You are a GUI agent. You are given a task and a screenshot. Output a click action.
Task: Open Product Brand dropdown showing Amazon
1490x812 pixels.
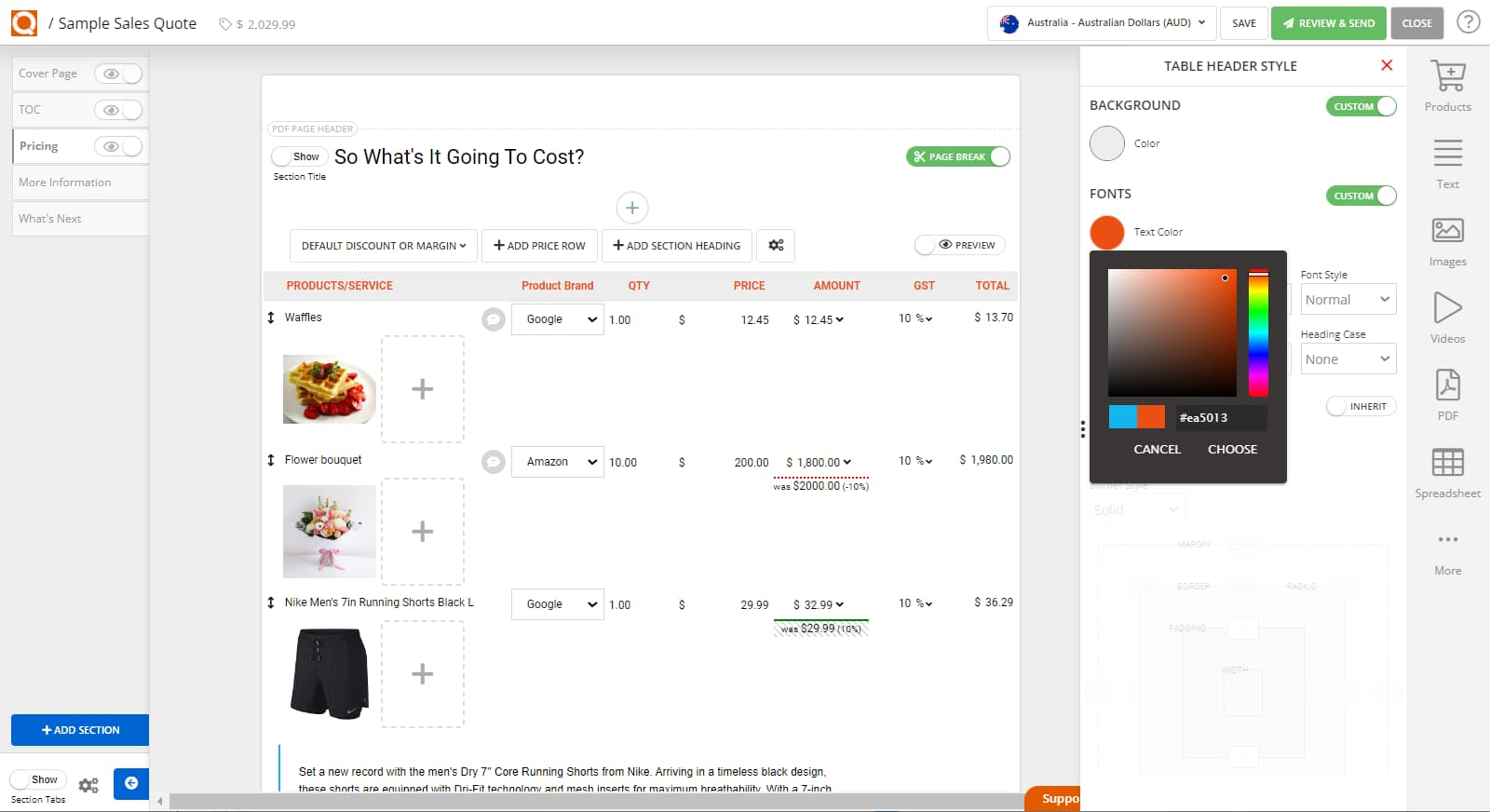coord(558,462)
